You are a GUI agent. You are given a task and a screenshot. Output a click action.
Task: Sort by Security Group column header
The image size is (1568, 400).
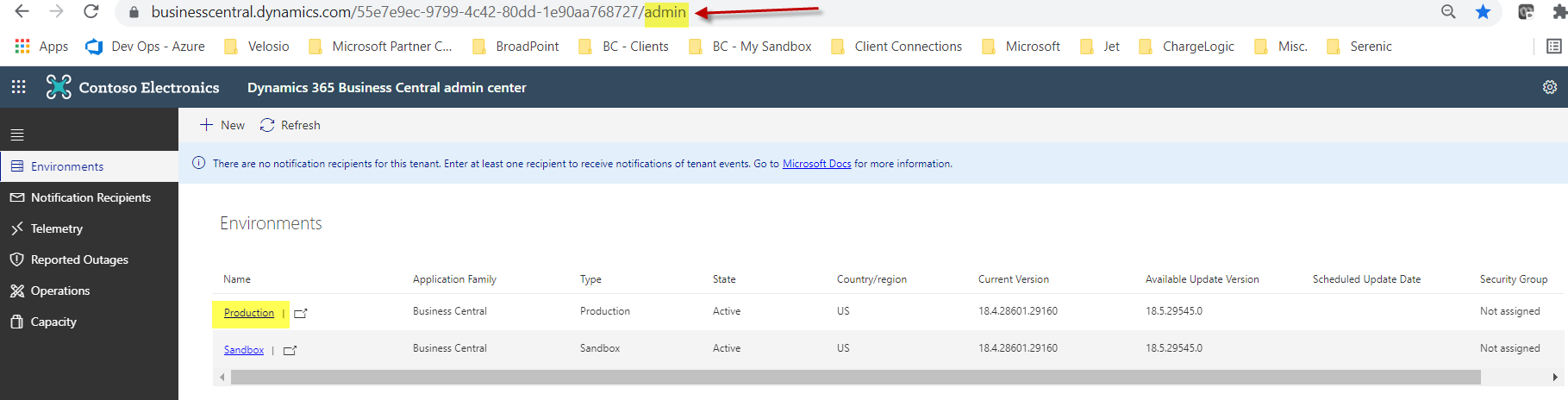(x=1514, y=279)
